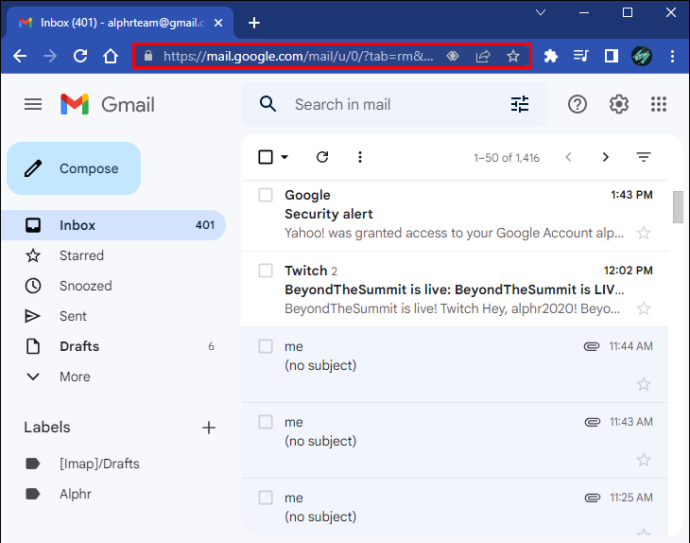Open Gmail settings gear

[x=619, y=104]
